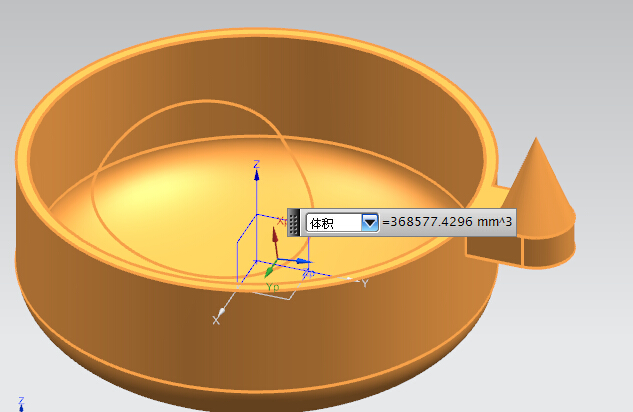Open the 体积 measurement type dropdown arrow
Viewport: 633px width, 412px height.
pyautogui.click(x=370, y=223)
